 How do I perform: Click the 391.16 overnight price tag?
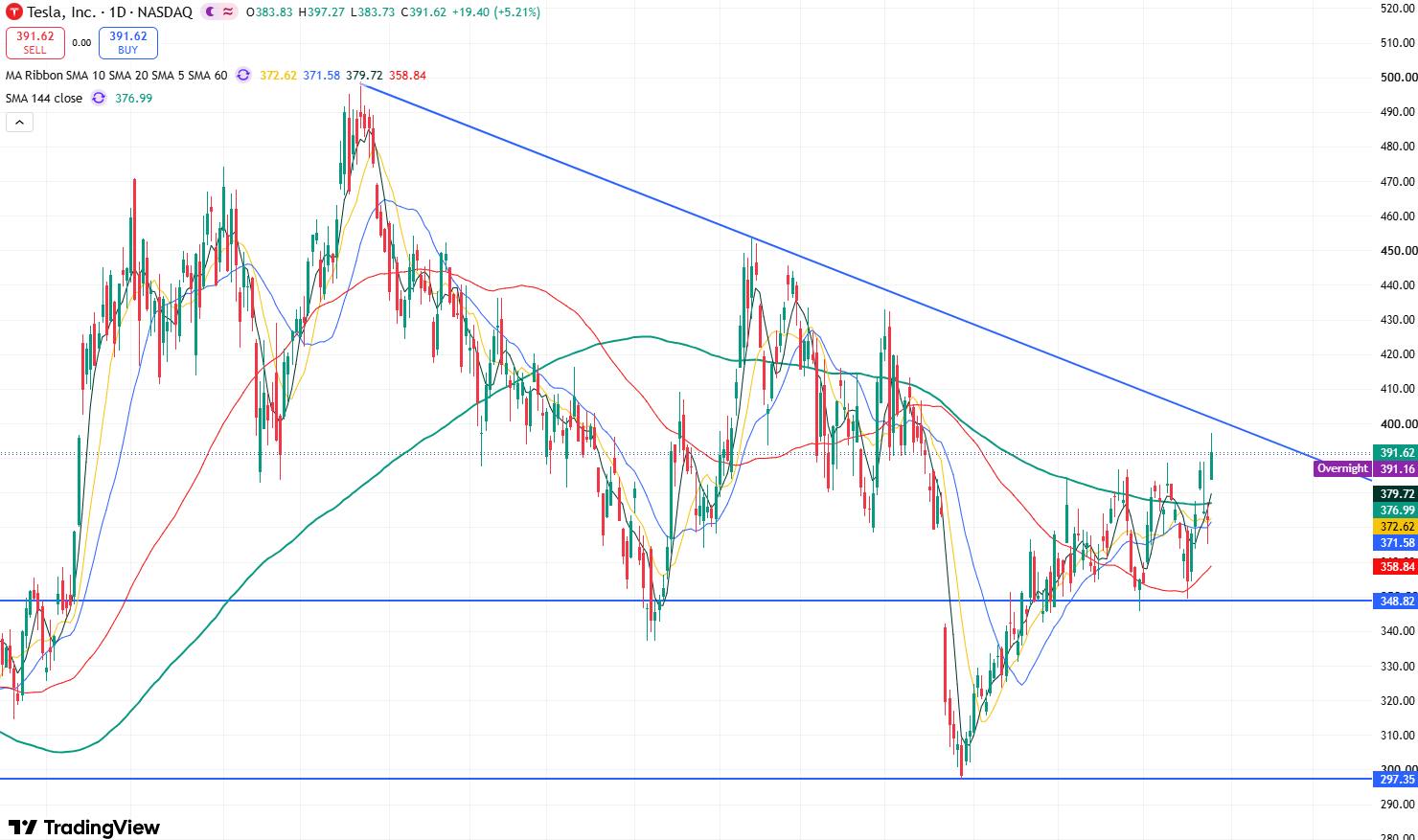pyautogui.click(x=1395, y=468)
